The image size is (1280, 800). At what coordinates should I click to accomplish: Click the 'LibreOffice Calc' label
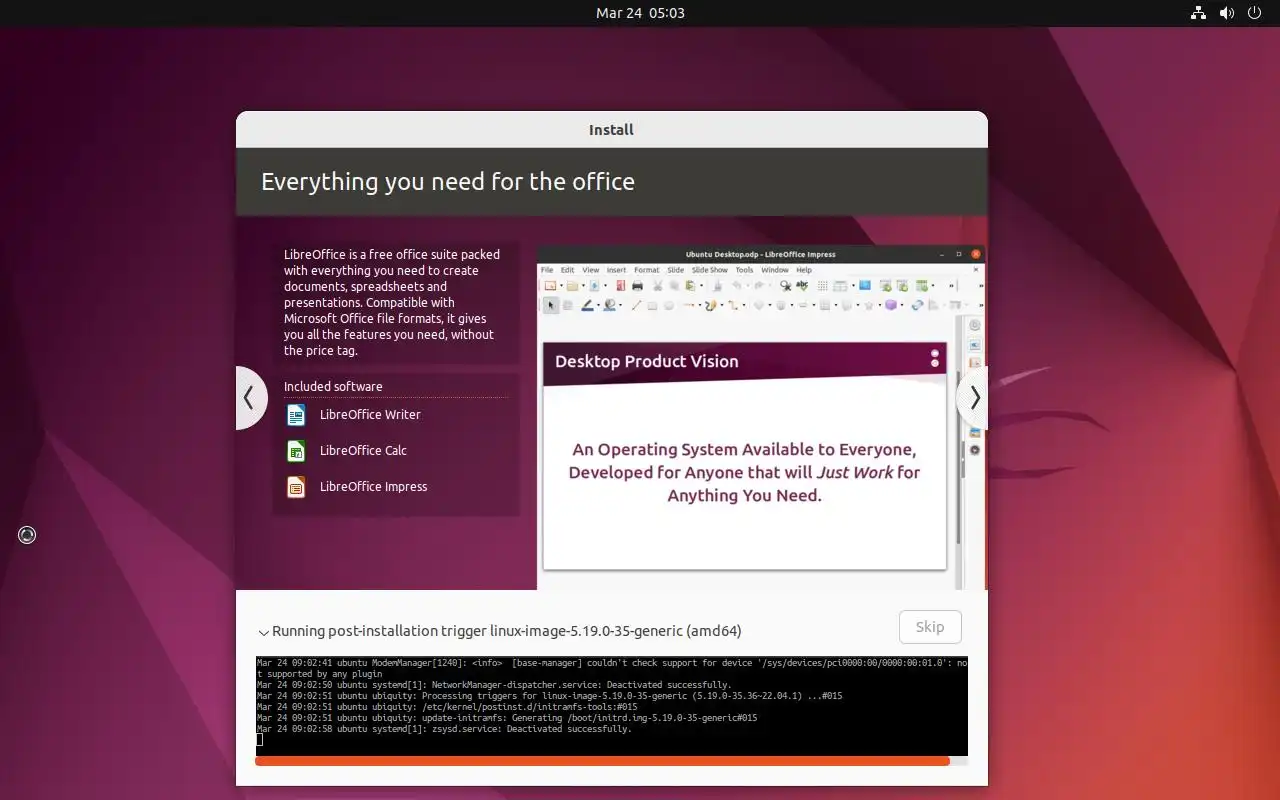tap(363, 450)
